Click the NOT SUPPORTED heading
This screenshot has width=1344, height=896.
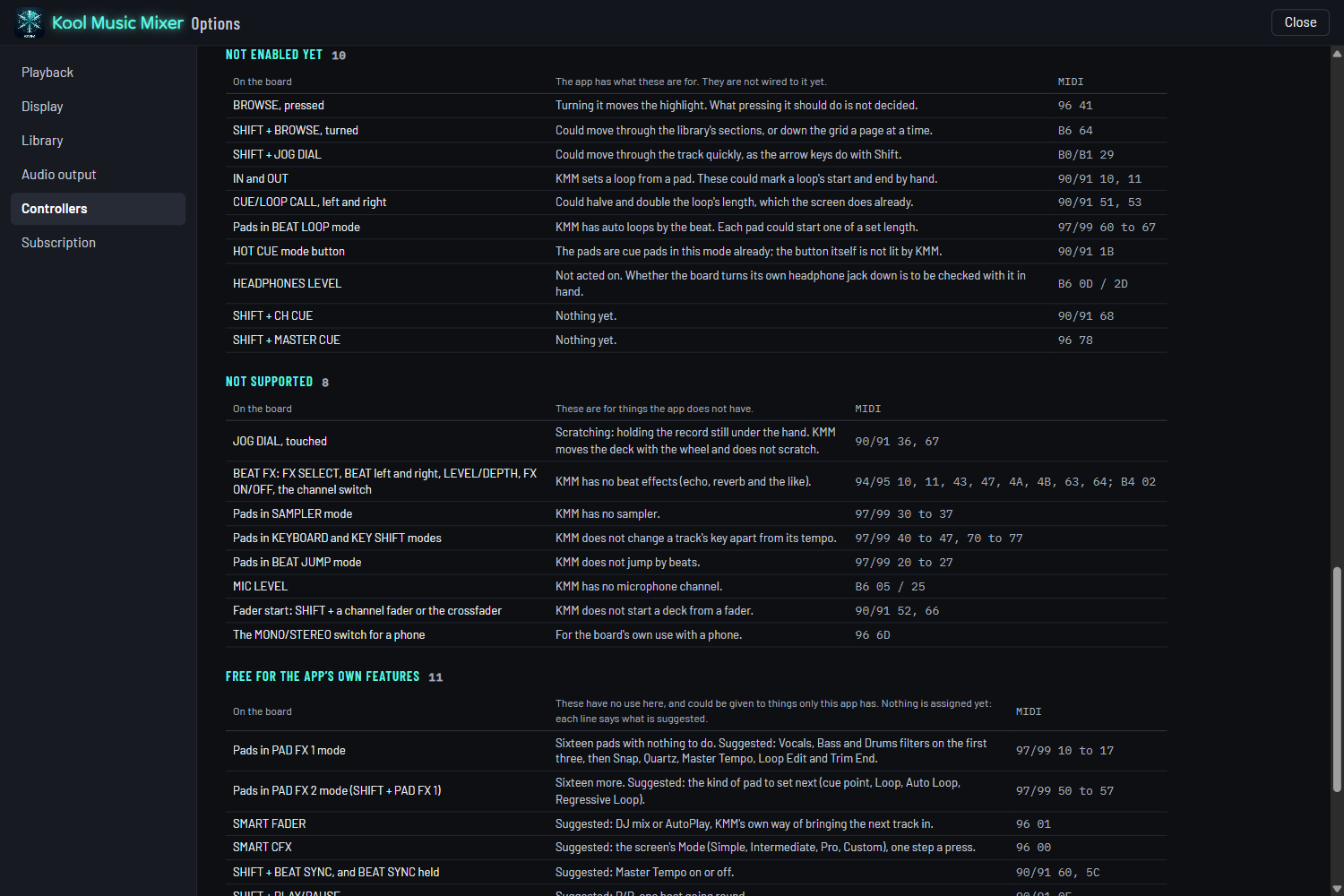coord(270,382)
